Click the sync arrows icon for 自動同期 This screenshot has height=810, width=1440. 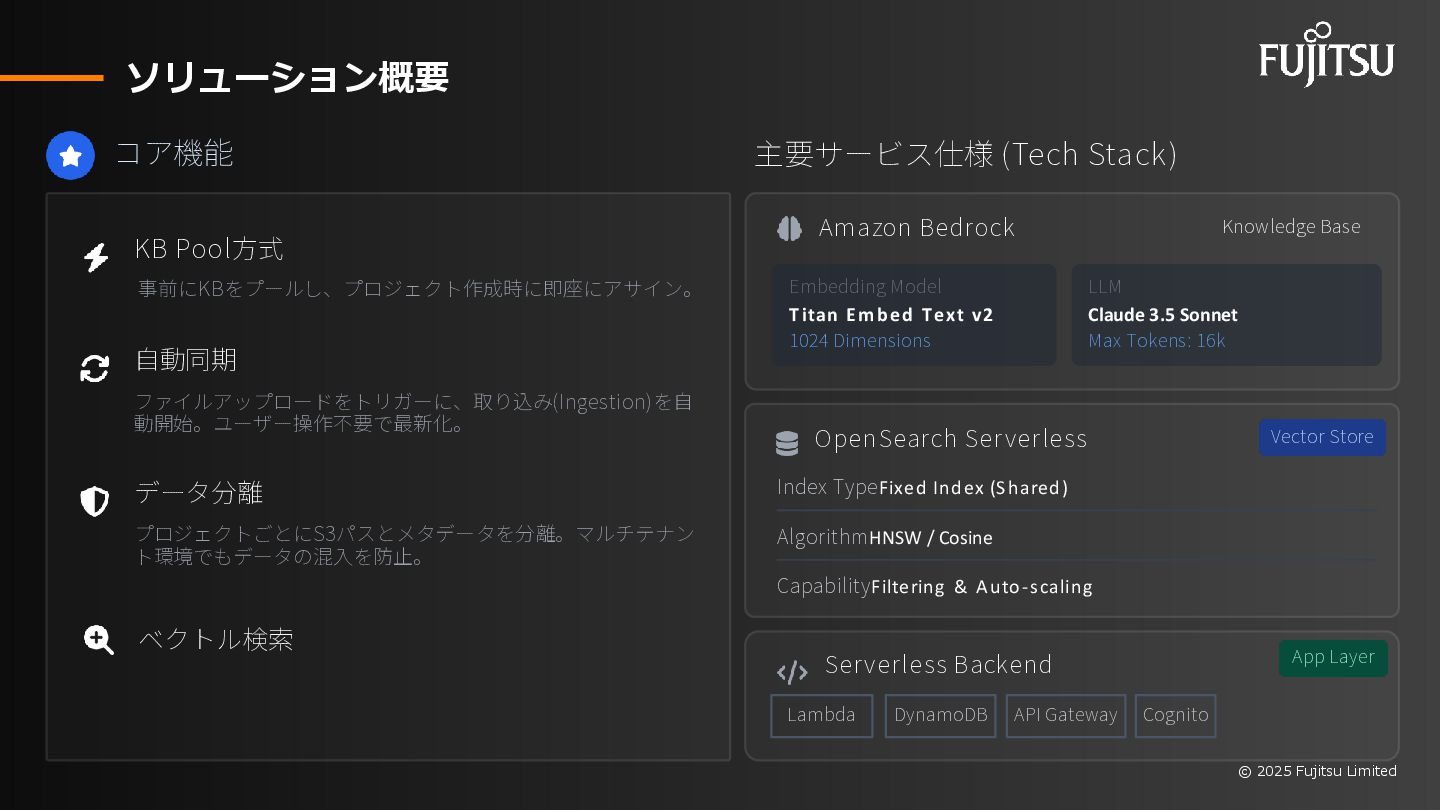point(95,368)
